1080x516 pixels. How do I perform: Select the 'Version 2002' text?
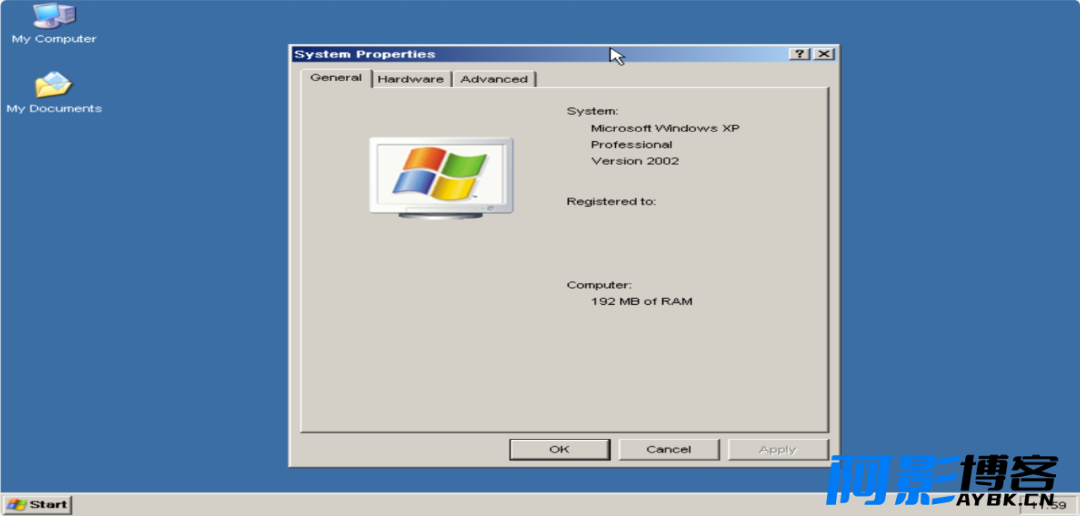pos(635,161)
